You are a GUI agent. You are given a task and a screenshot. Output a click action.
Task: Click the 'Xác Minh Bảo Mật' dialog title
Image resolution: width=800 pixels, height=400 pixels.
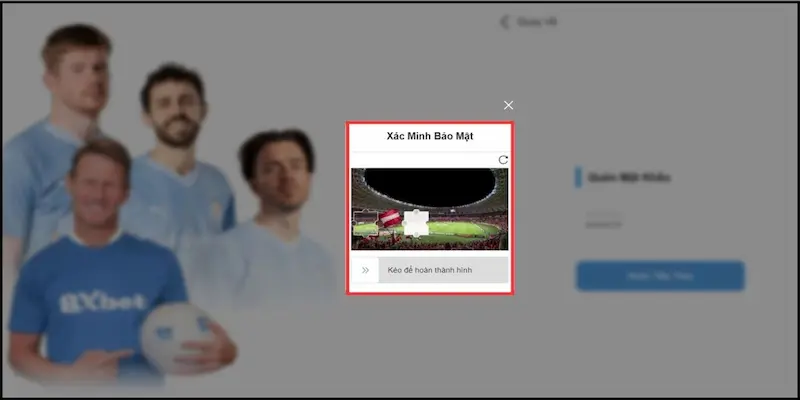(x=429, y=136)
